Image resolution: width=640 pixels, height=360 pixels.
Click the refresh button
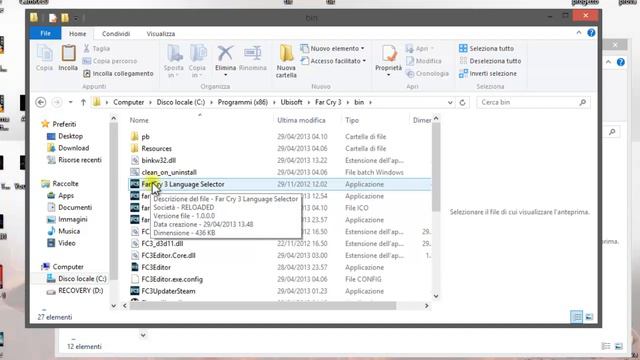click(462, 102)
